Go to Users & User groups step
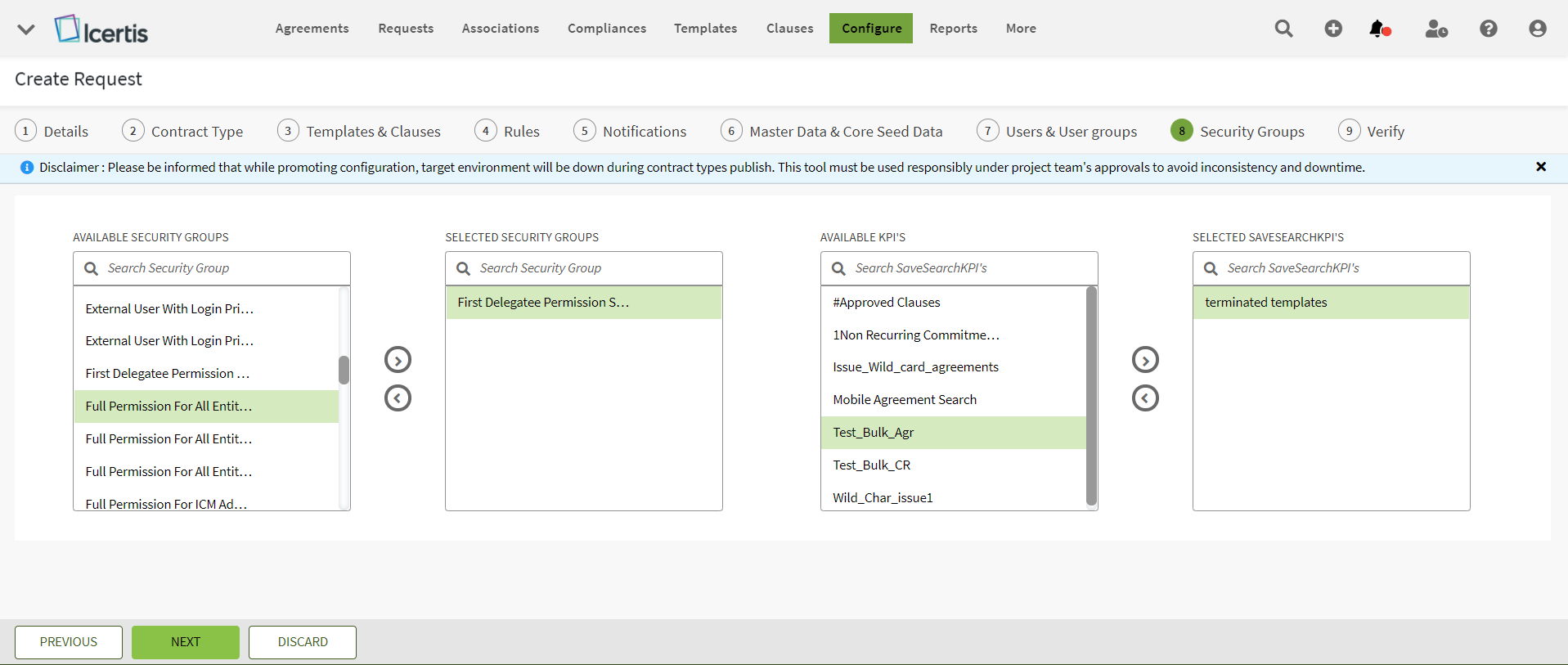 point(1071,132)
